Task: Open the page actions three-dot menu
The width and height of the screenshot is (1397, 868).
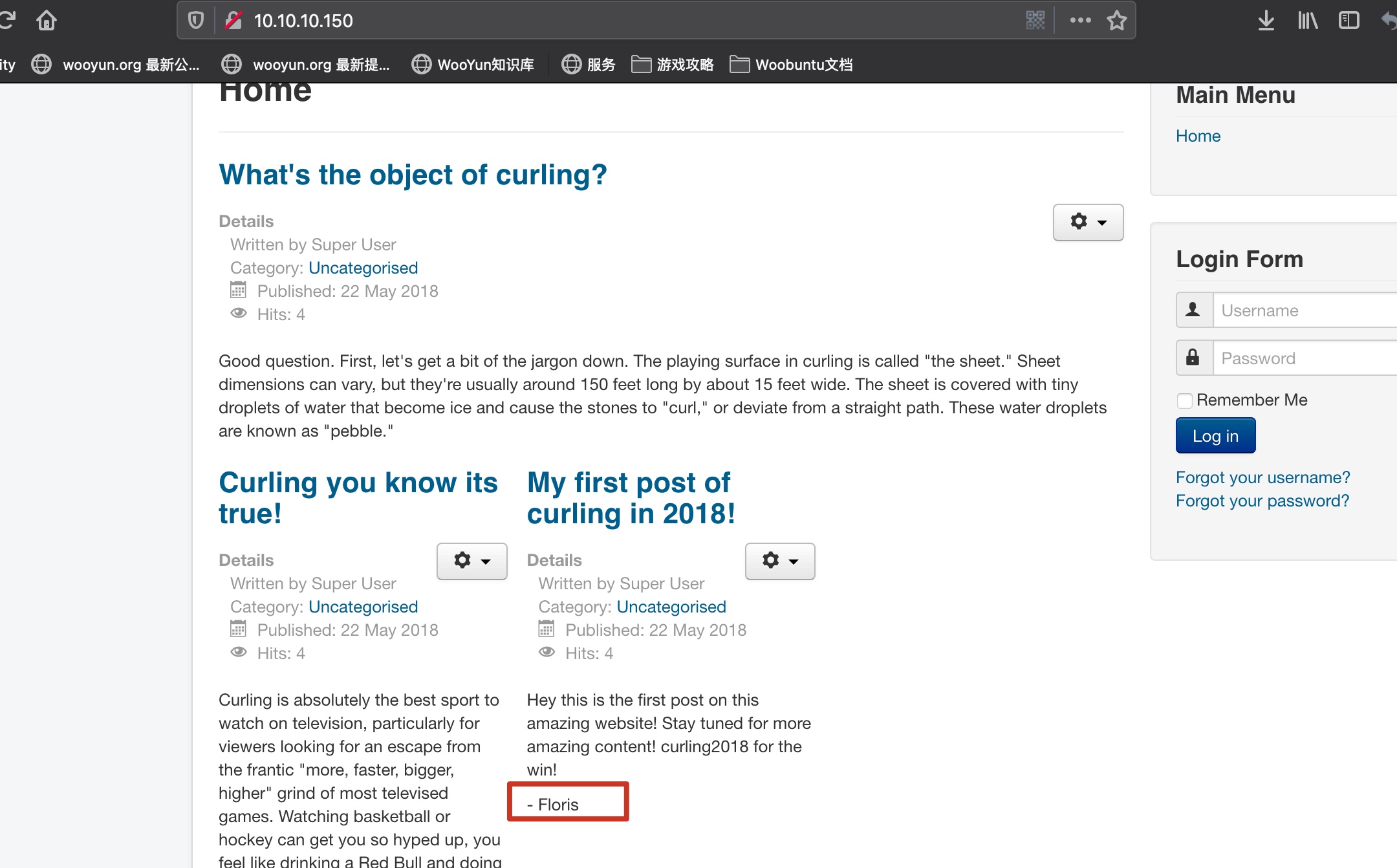Action: click(x=1080, y=21)
